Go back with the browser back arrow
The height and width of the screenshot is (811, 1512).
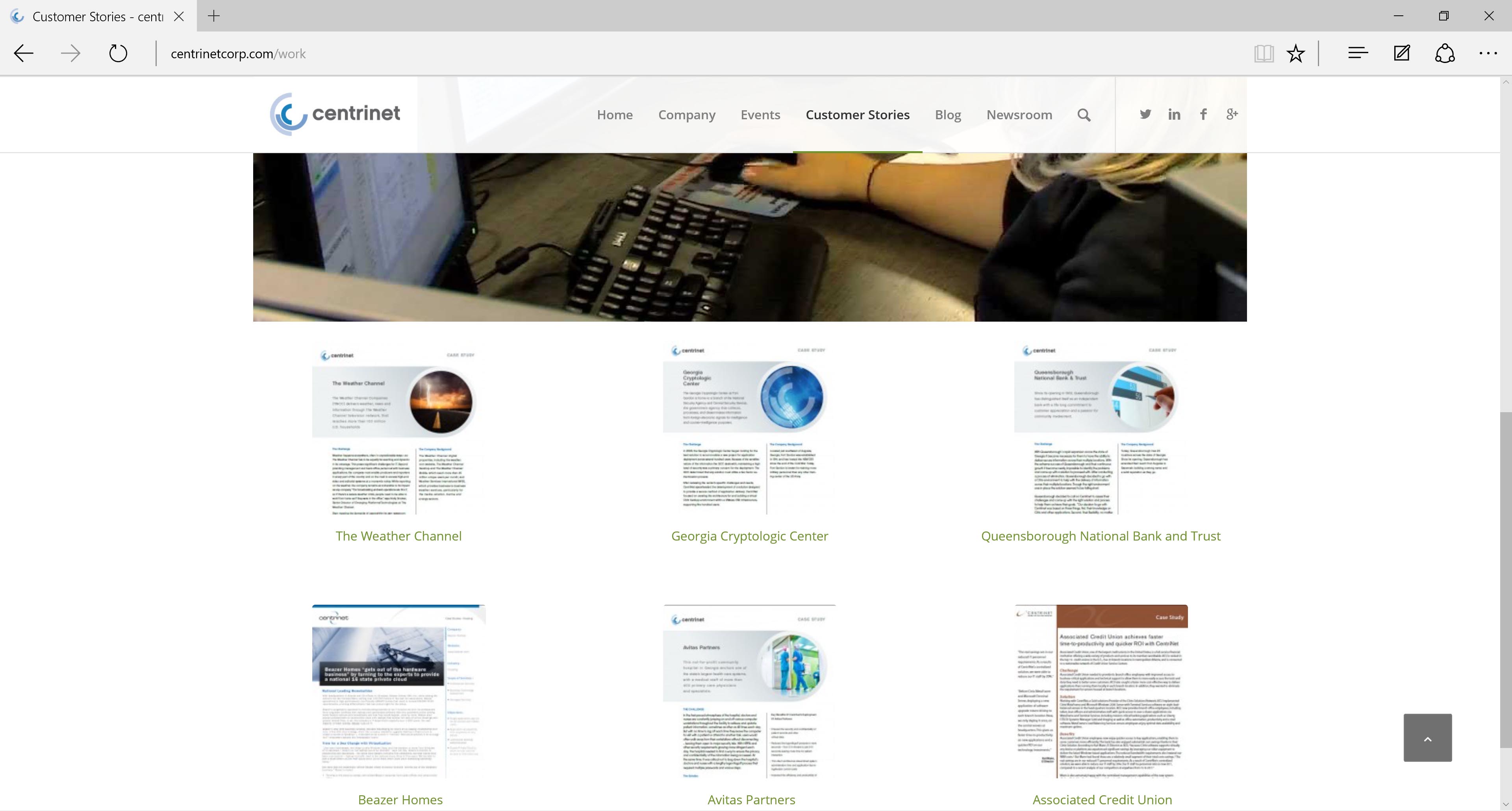[x=24, y=54]
